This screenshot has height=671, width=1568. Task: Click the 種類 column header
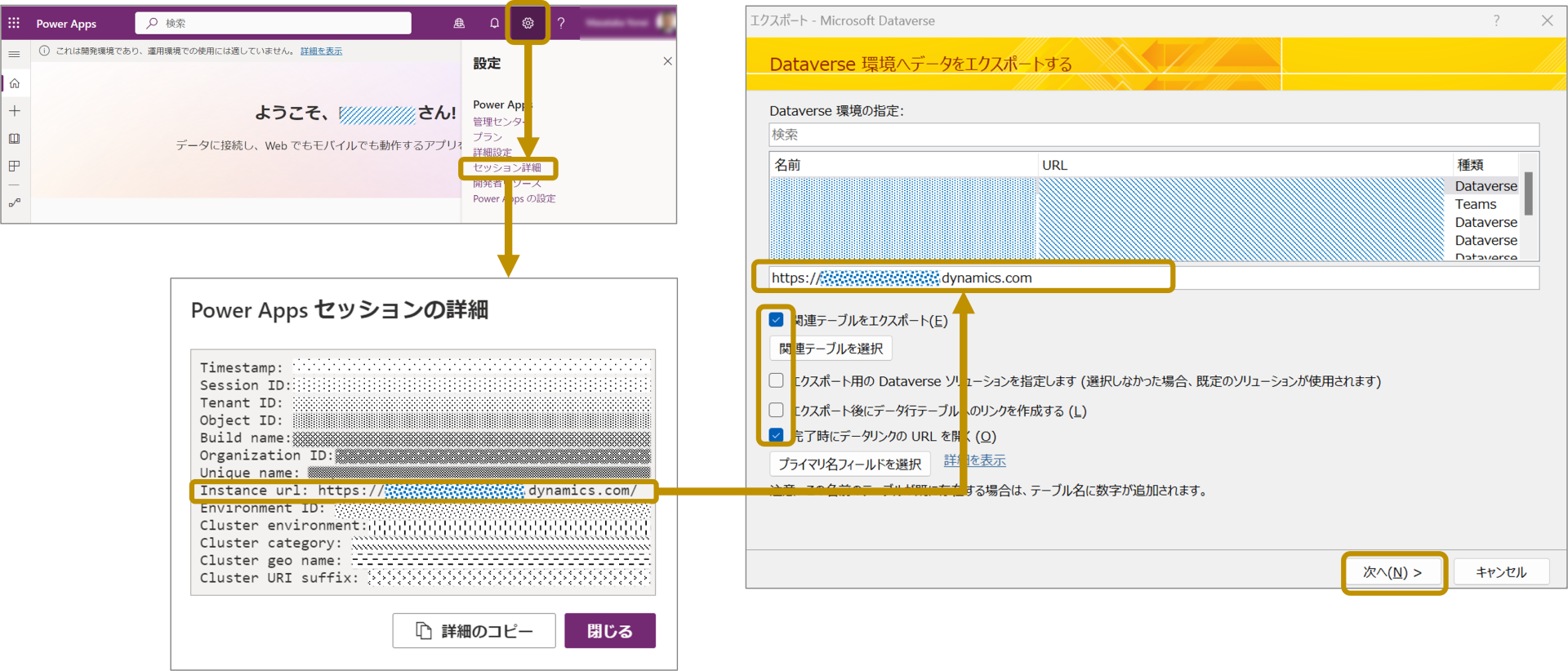(1484, 165)
